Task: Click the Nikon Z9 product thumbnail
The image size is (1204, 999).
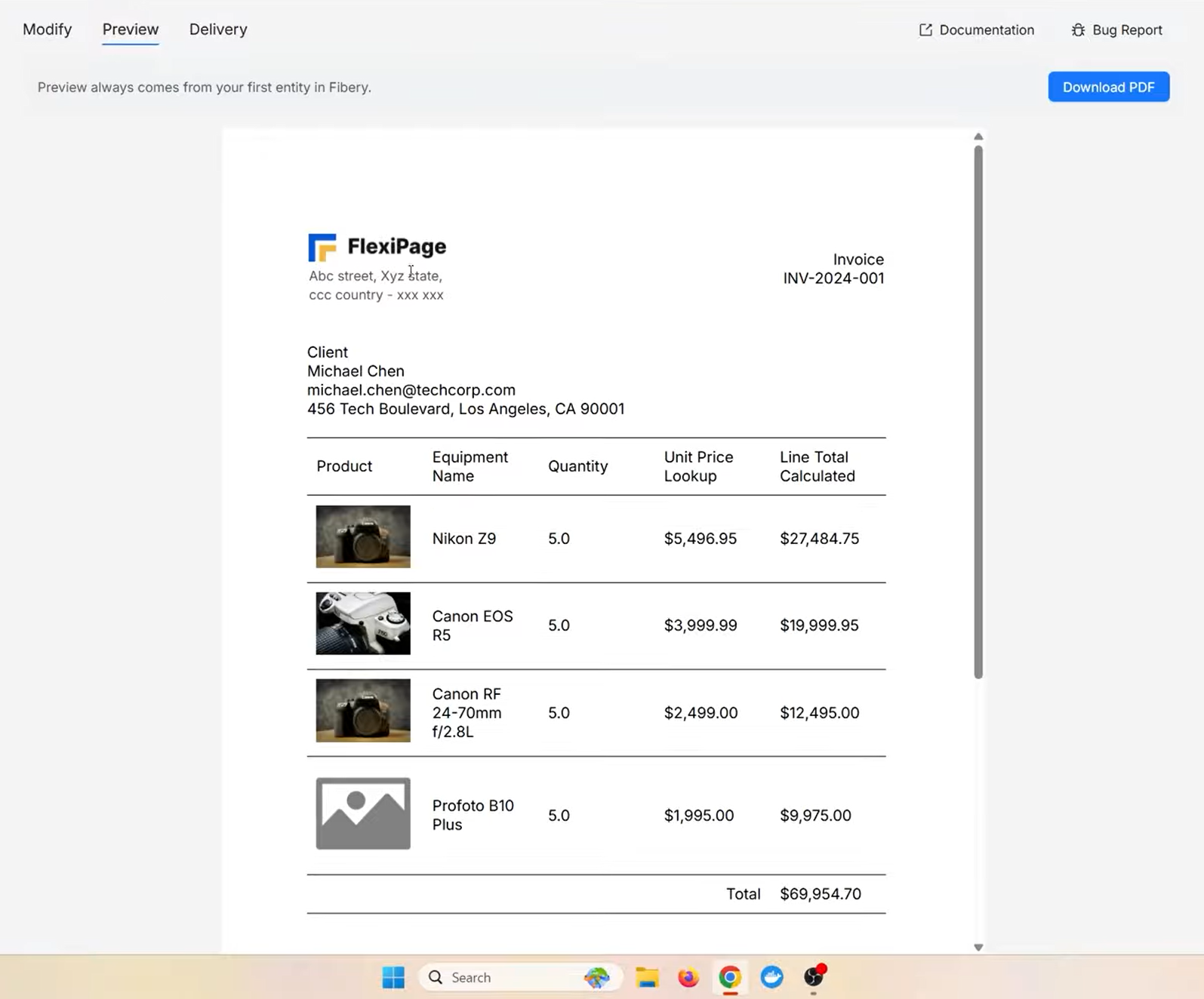Action: point(363,536)
